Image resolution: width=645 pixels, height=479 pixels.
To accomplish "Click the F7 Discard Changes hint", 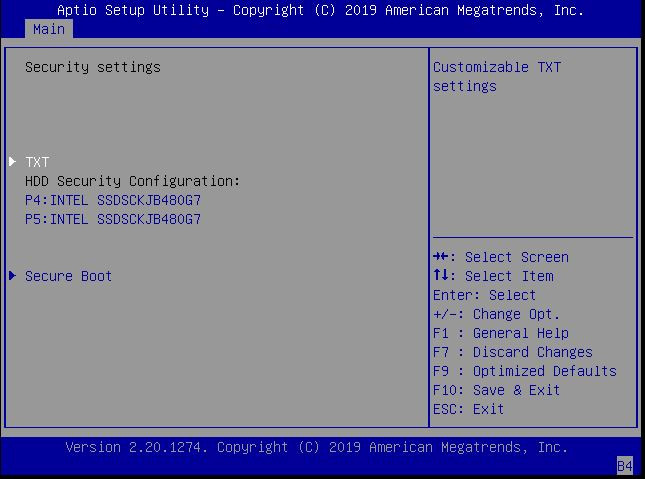I will coord(513,352).
